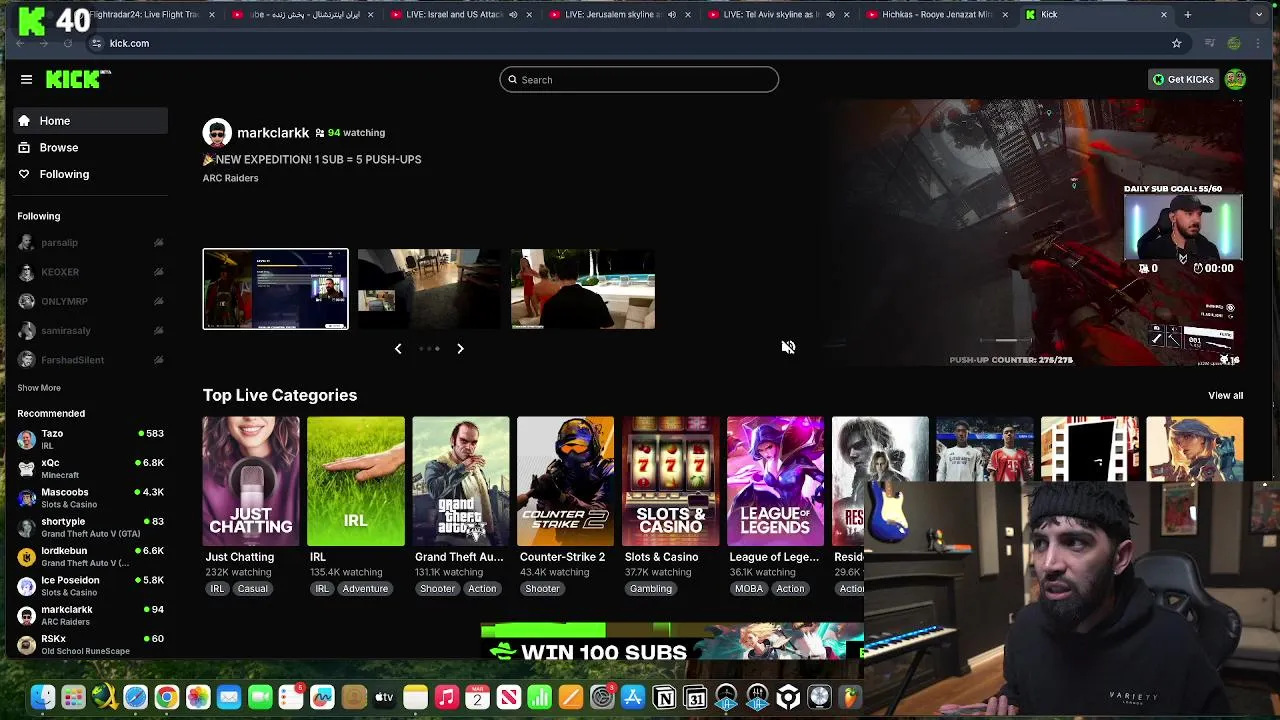Mute the LIVE: Jerusalem skyline tab audio

click(671, 15)
